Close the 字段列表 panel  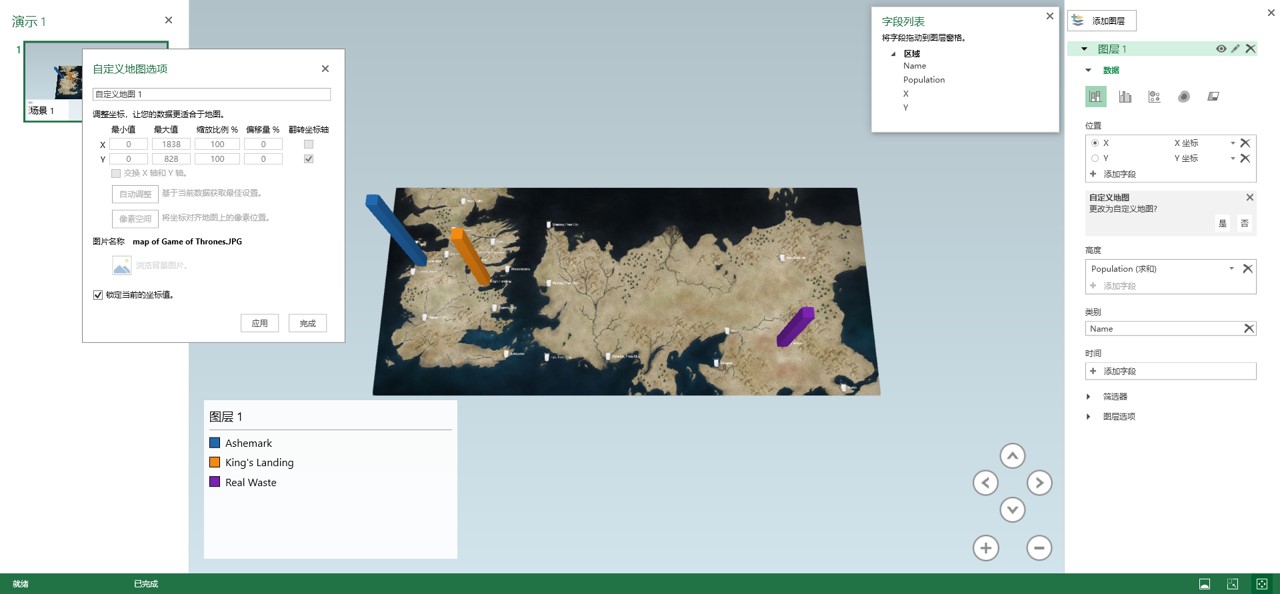pos(1049,16)
